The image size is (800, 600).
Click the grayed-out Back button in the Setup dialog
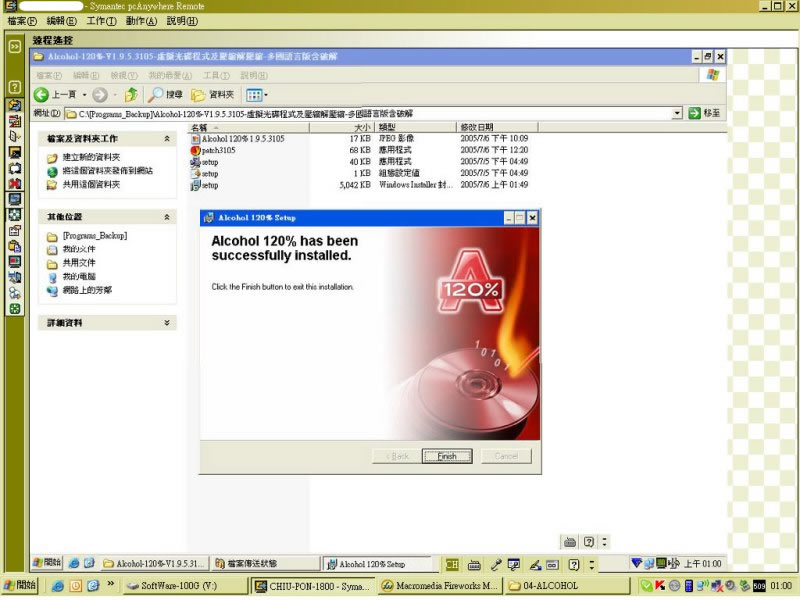click(x=397, y=456)
